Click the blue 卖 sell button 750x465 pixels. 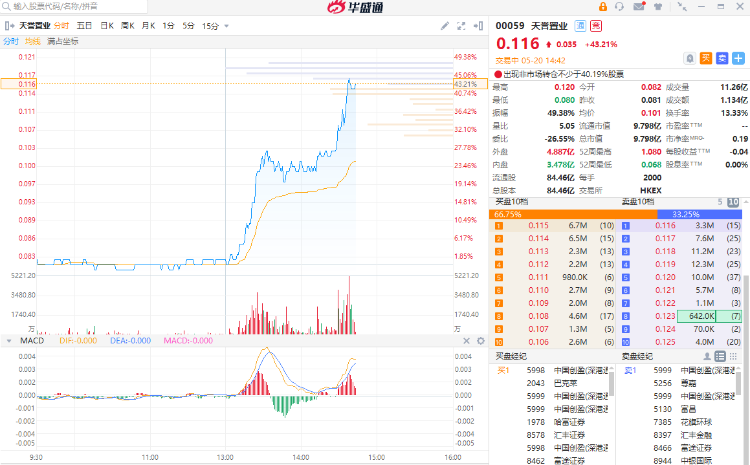pyautogui.click(x=722, y=58)
